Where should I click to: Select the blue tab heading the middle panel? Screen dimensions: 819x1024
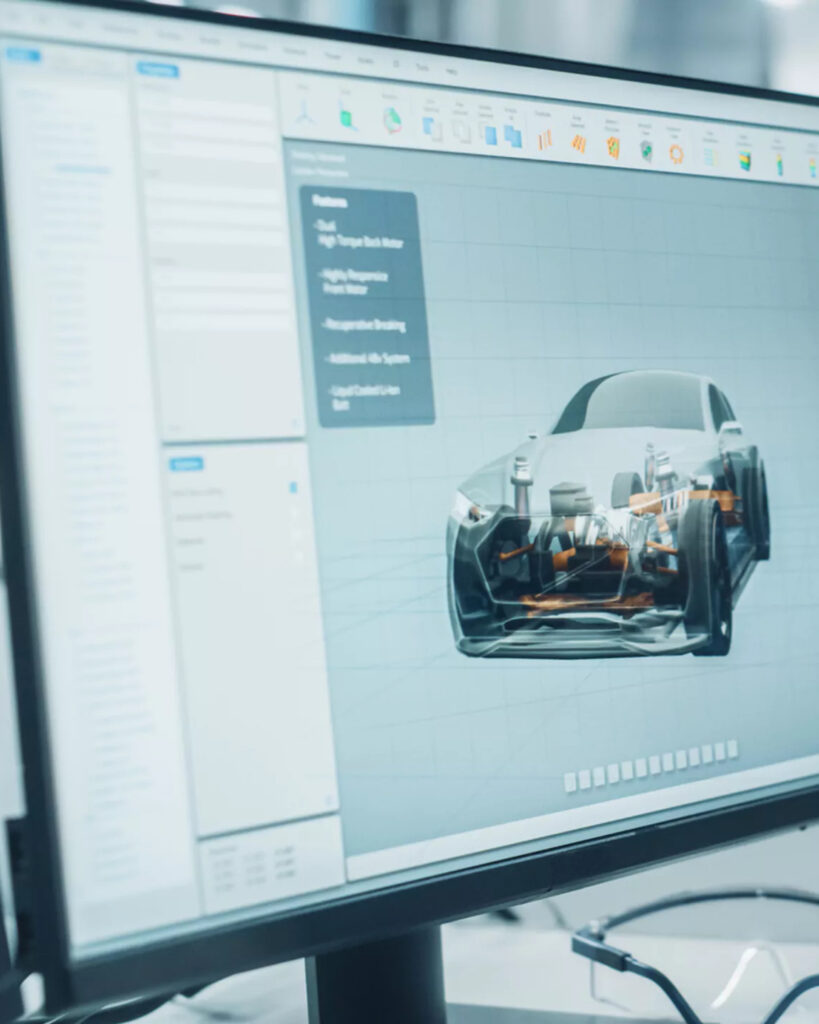157,69
